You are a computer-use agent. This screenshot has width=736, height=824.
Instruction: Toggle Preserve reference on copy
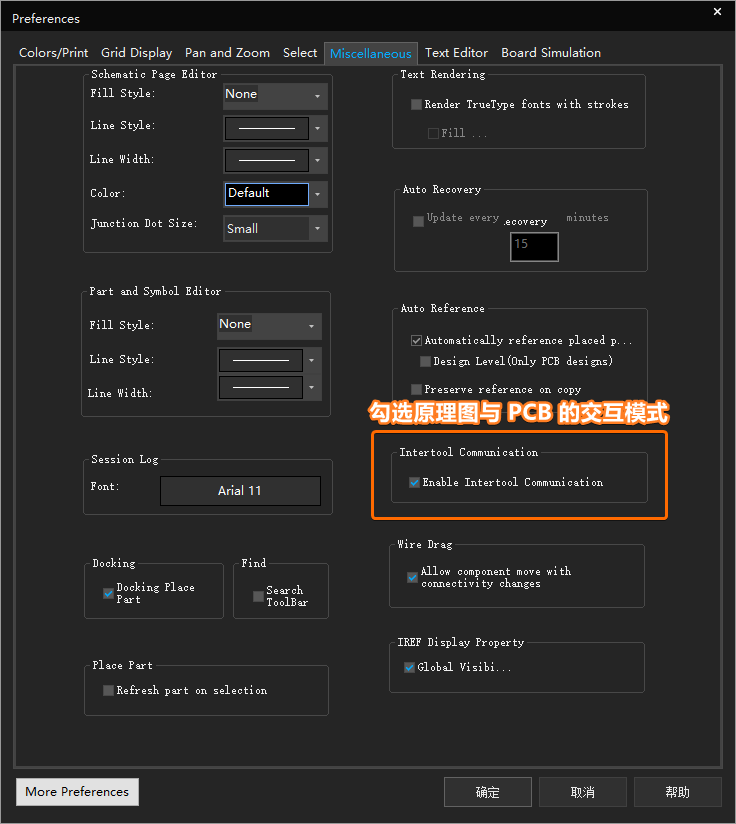pos(417,389)
